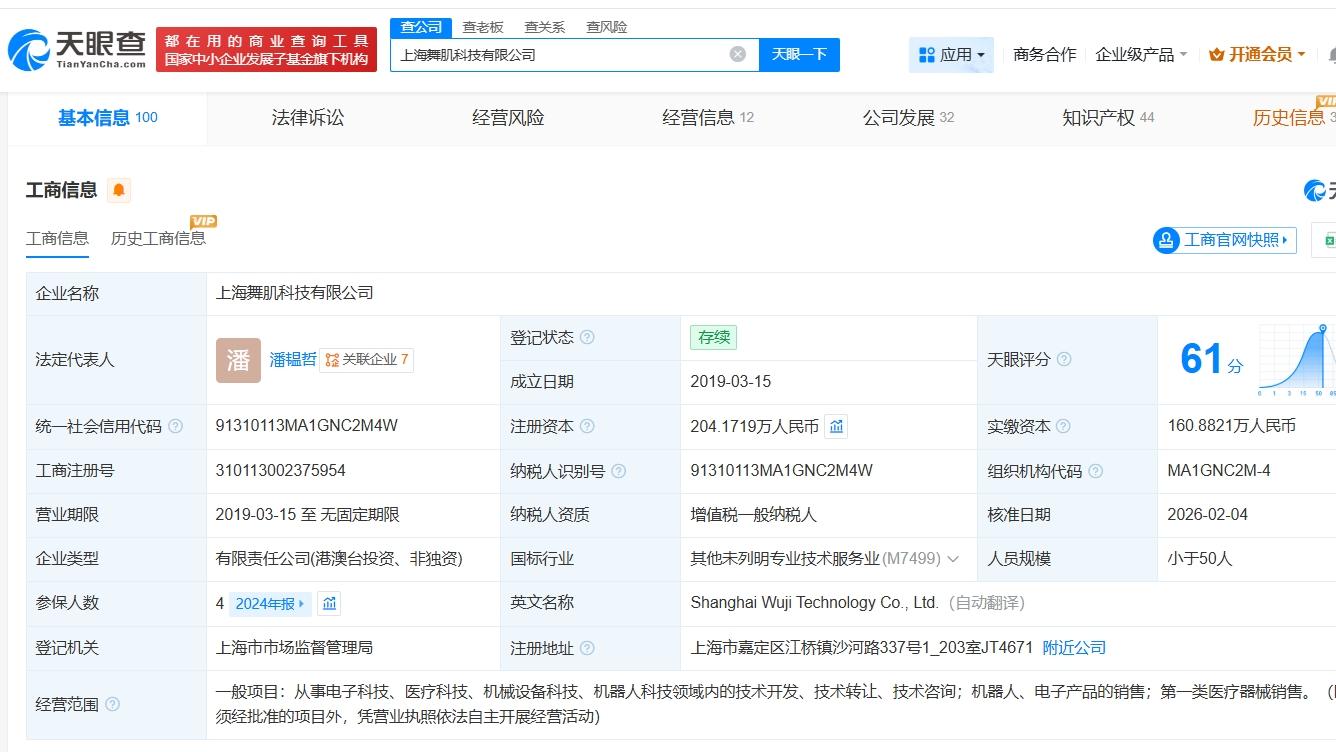Expand the 国标行业 M7499 chevron
Screen dimensions: 1336x752
(954, 559)
